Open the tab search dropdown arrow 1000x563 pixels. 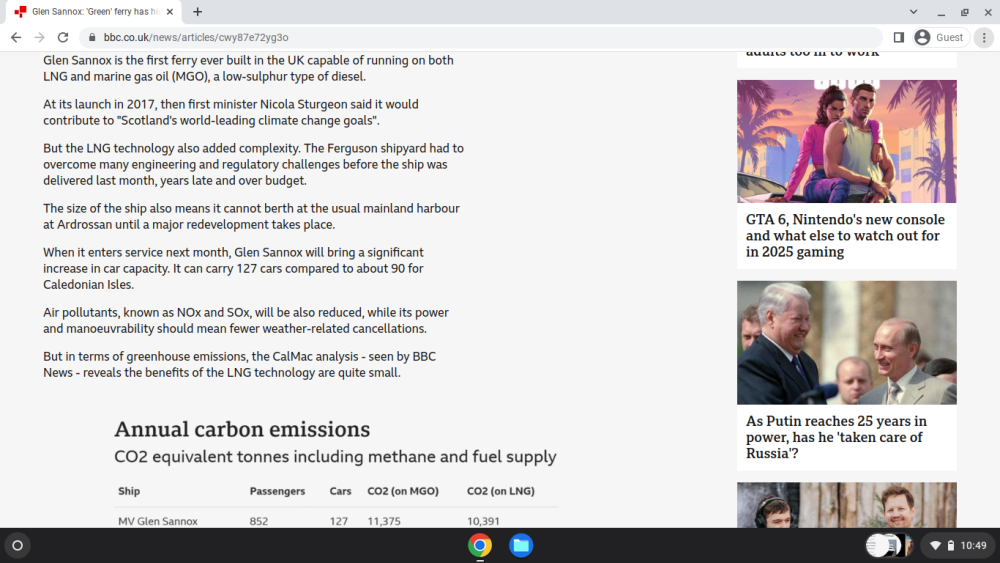[x=913, y=11]
